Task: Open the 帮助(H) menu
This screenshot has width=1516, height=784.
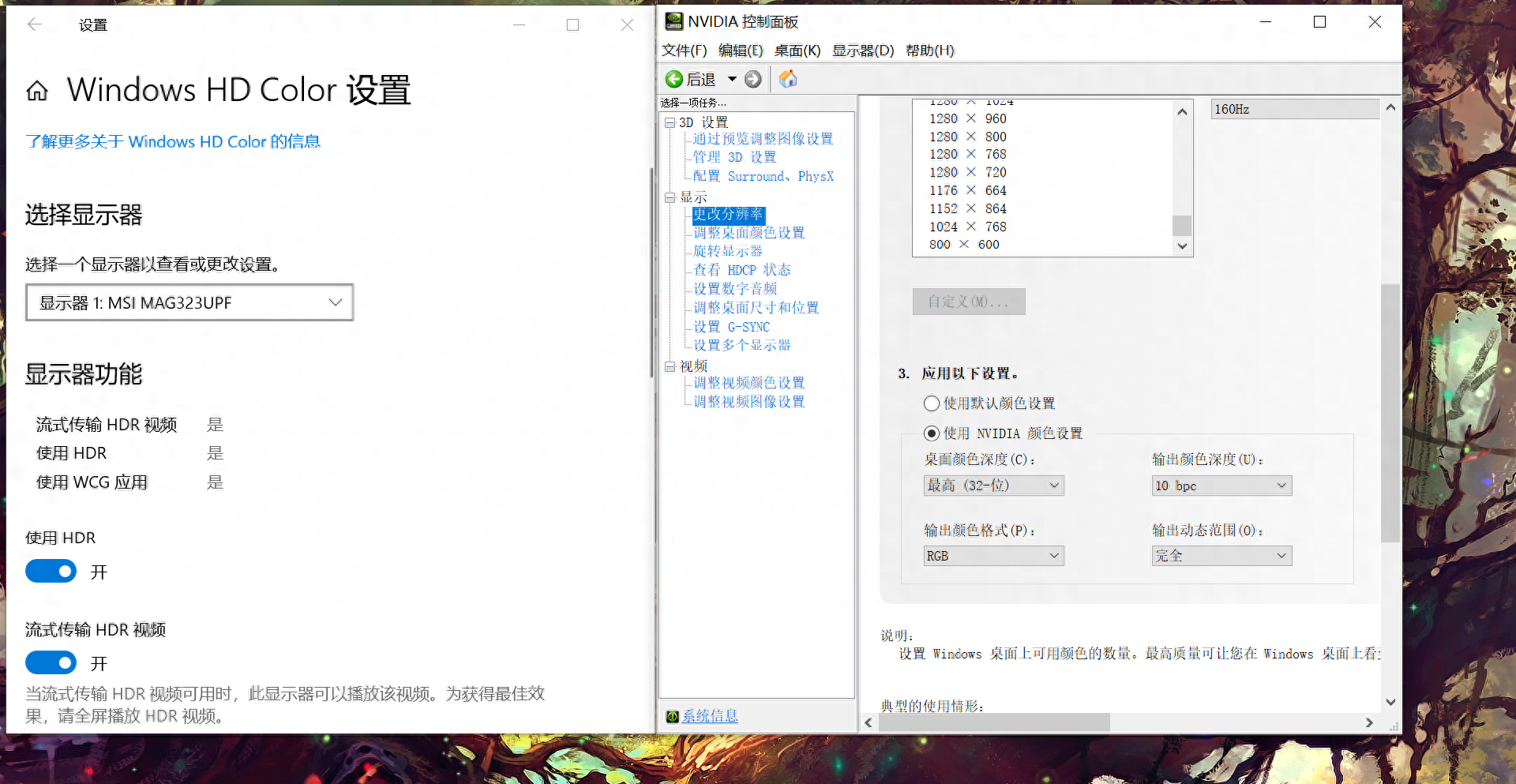Action: click(x=929, y=51)
